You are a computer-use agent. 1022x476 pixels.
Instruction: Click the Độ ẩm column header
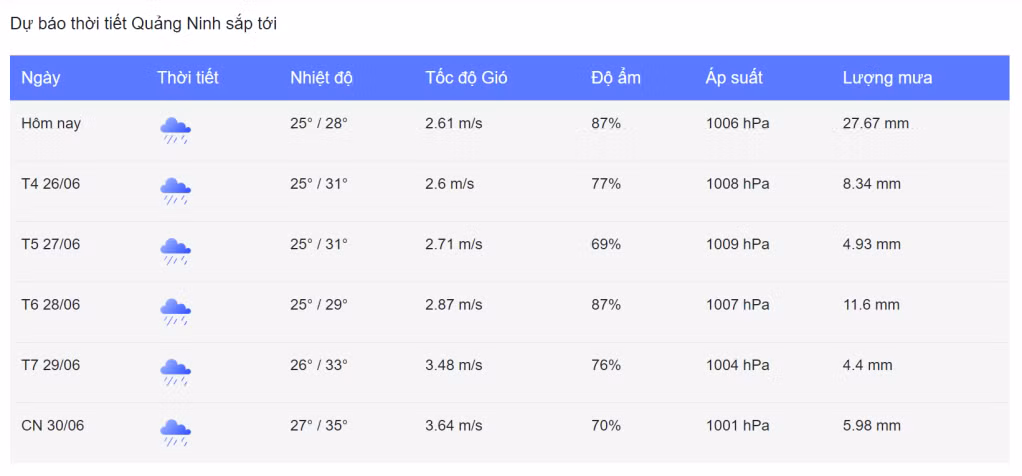click(616, 78)
